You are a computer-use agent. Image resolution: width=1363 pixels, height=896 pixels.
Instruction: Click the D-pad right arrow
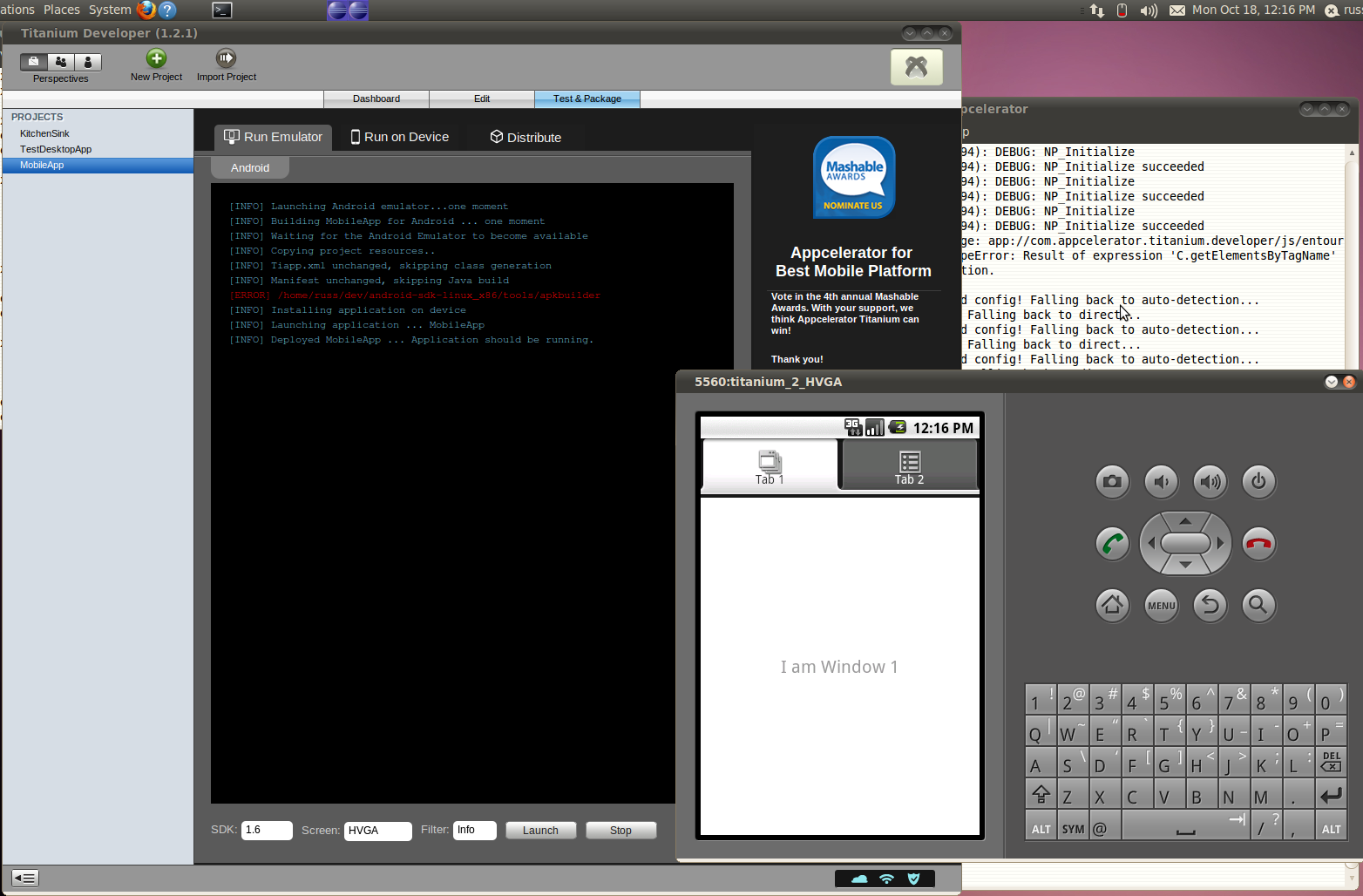pos(1220,543)
